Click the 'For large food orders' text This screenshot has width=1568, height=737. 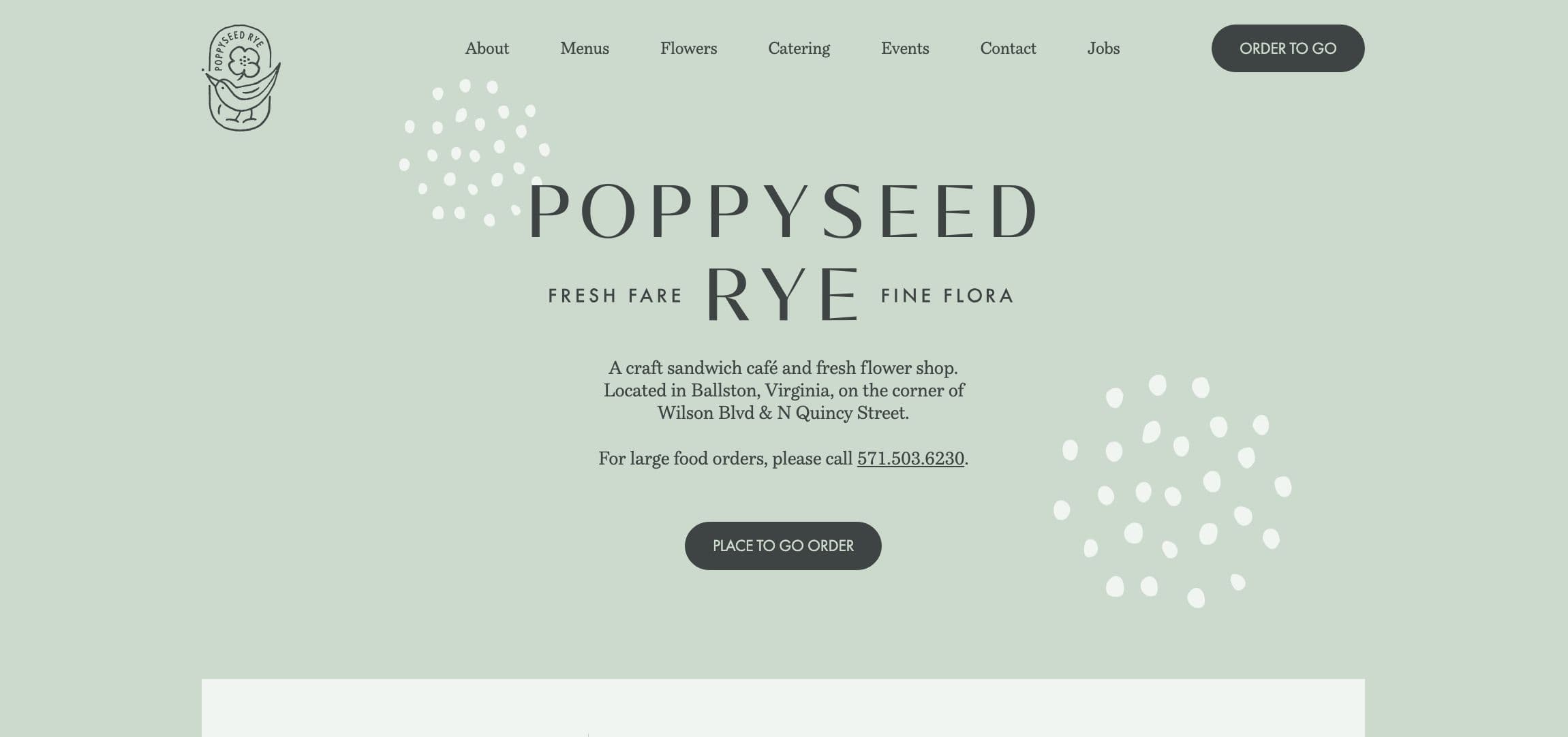pos(725,458)
